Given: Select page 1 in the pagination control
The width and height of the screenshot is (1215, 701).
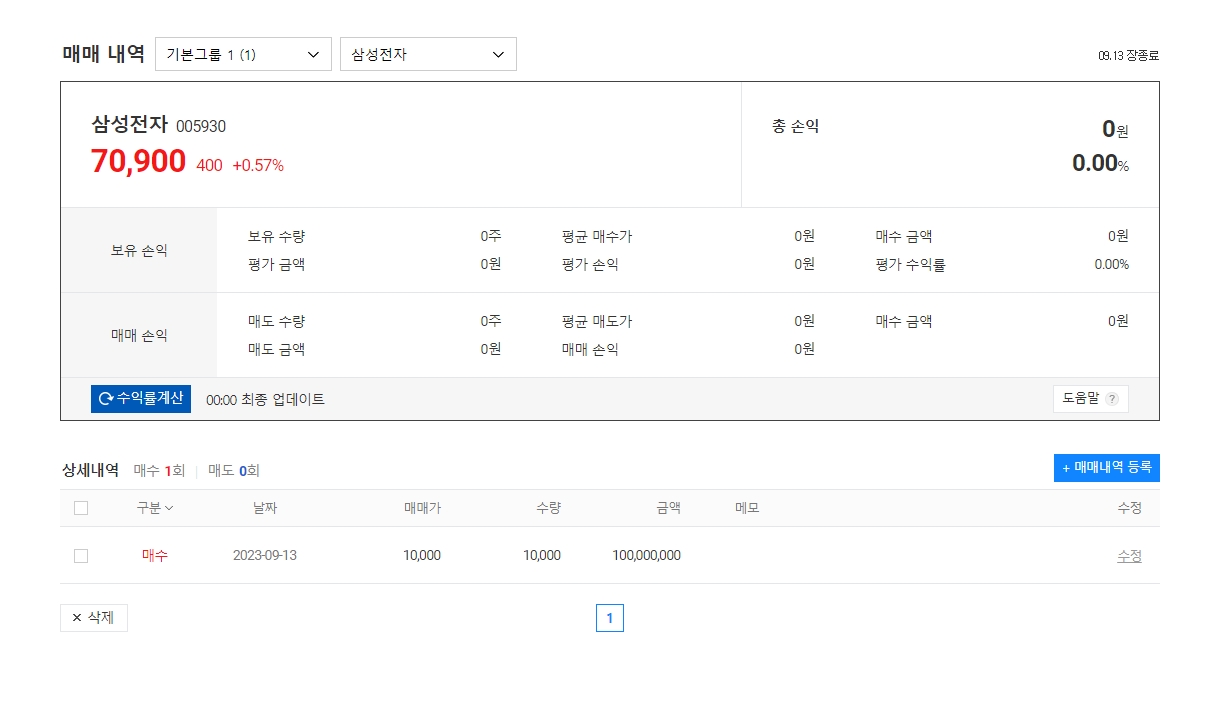Looking at the screenshot, I should coord(610,618).
